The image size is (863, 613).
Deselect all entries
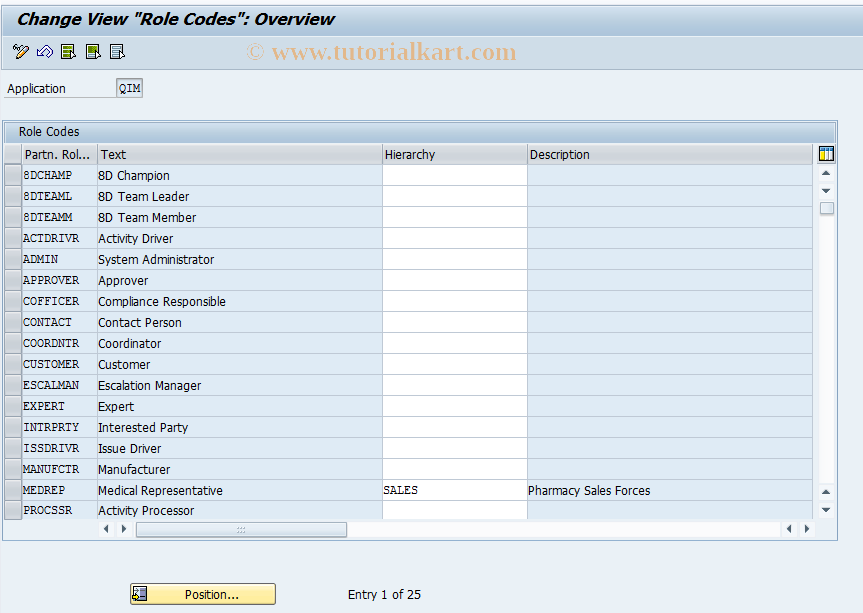pos(117,51)
